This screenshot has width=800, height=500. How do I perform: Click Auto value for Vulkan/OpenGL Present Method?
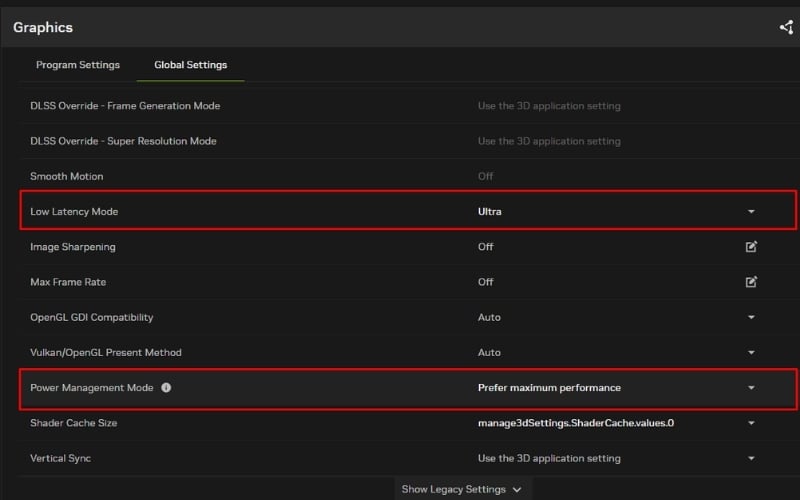[x=489, y=353]
